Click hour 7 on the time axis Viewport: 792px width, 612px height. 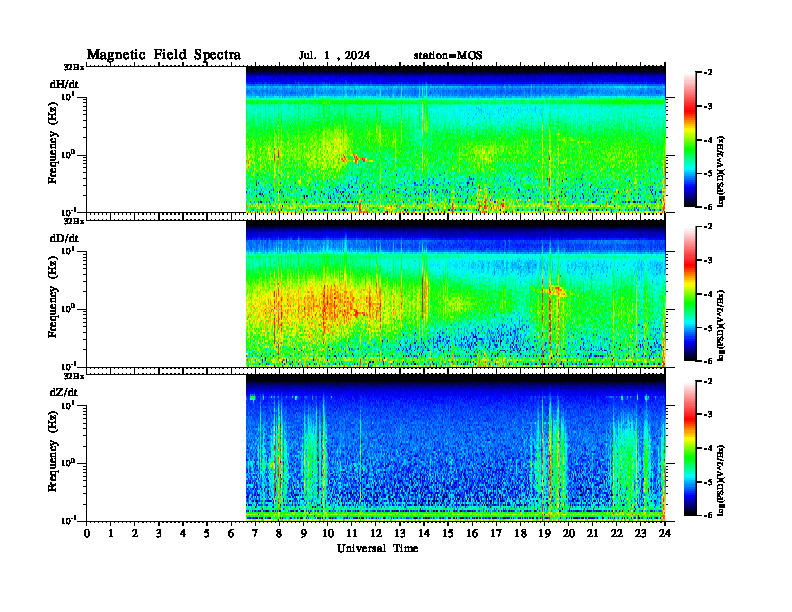point(255,534)
